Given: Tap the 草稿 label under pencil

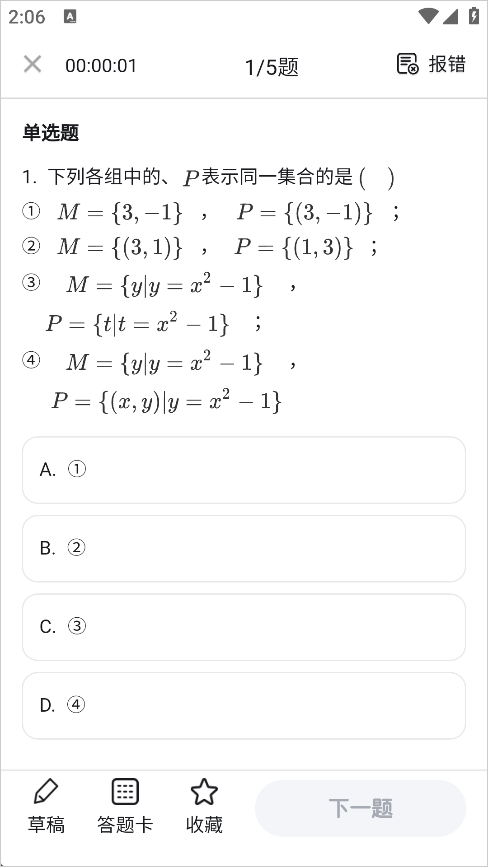Looking at the screenshot, I should click(x=46, y=824).
